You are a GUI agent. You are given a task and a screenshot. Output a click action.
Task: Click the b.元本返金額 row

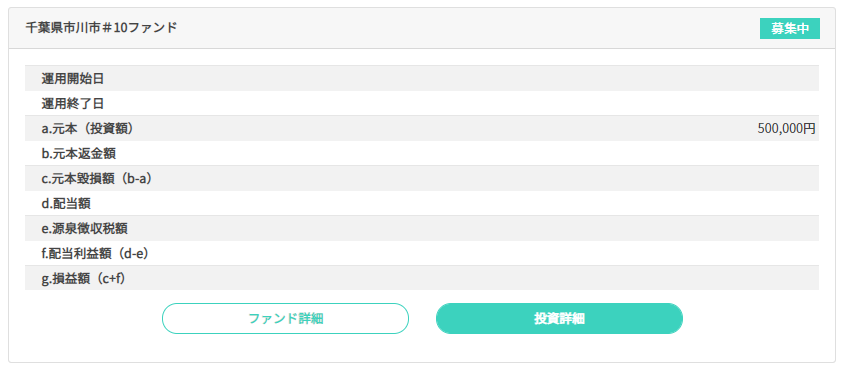pyautogui.click(x=422, y=153)
